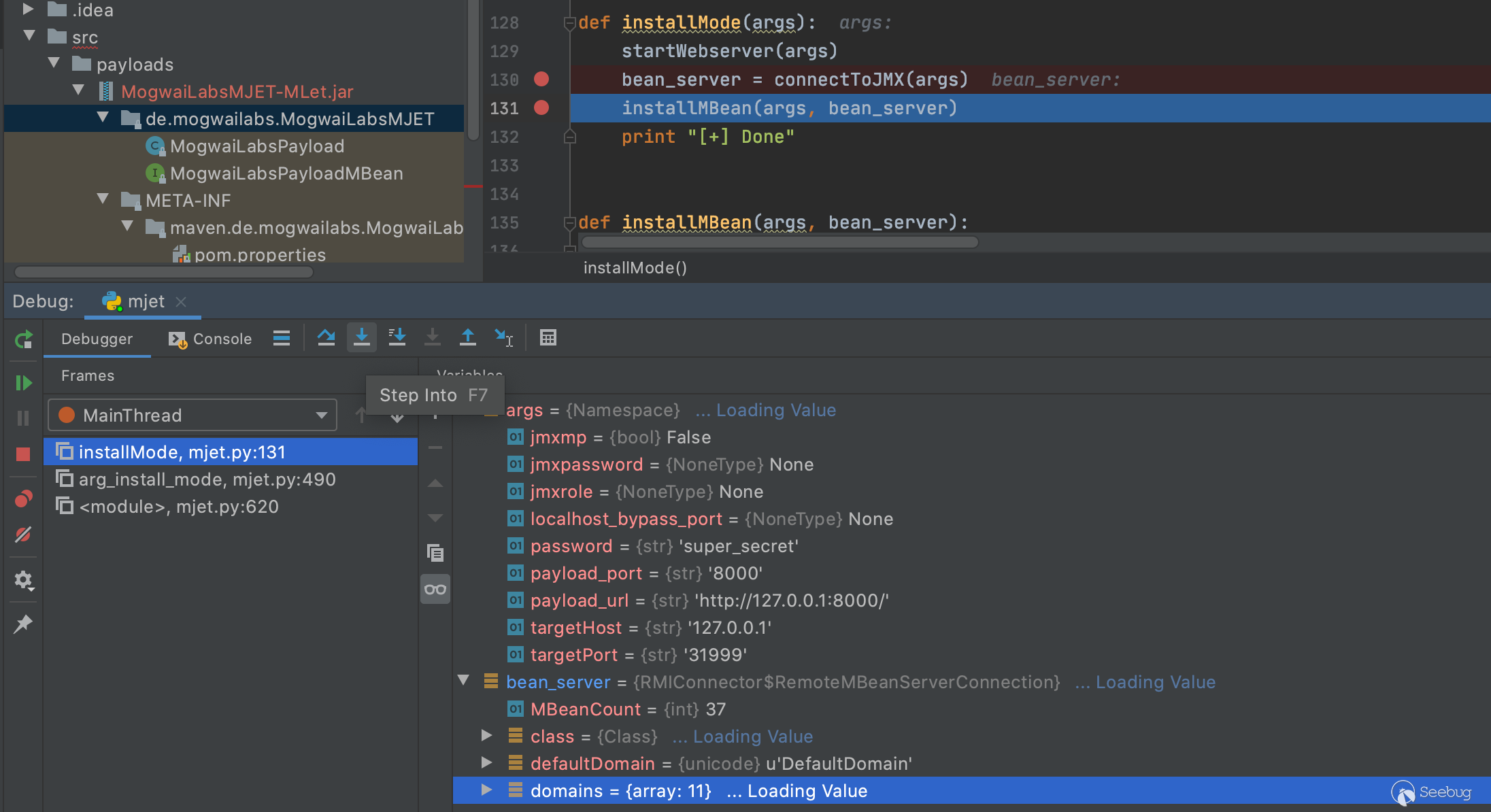This screenshot has height=812, width=1491.
Task: Click View Breakpoints icon
Action: (x=24, y=499)
